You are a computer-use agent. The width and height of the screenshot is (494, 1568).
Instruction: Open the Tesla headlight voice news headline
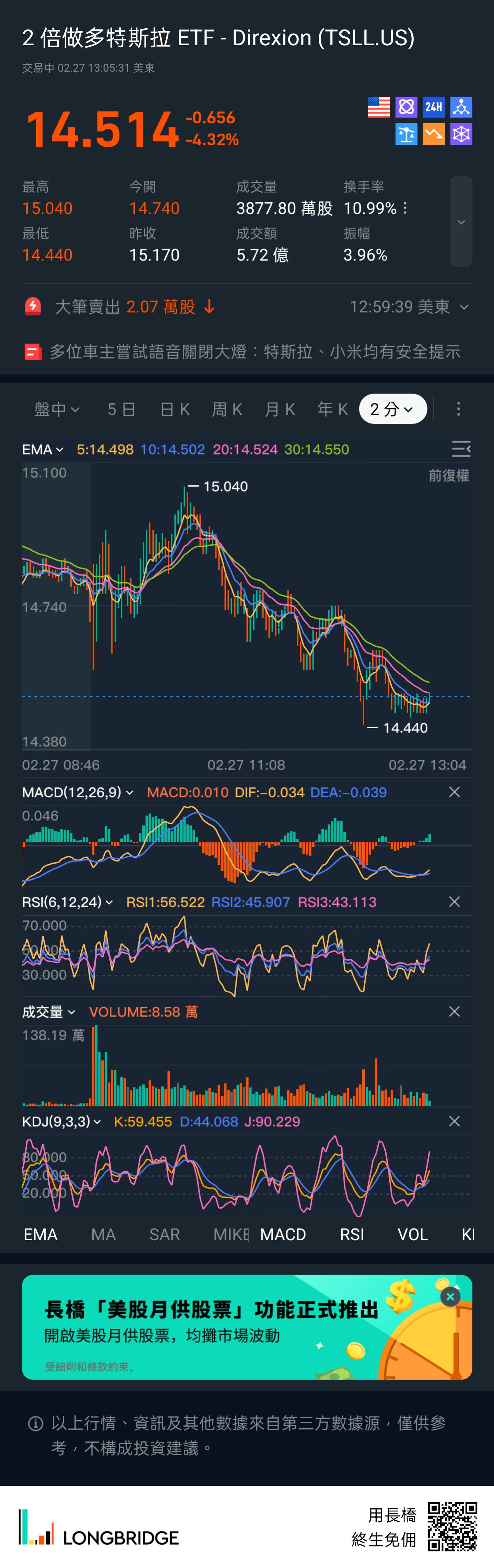pyautogui.click(x=255, y=352)
